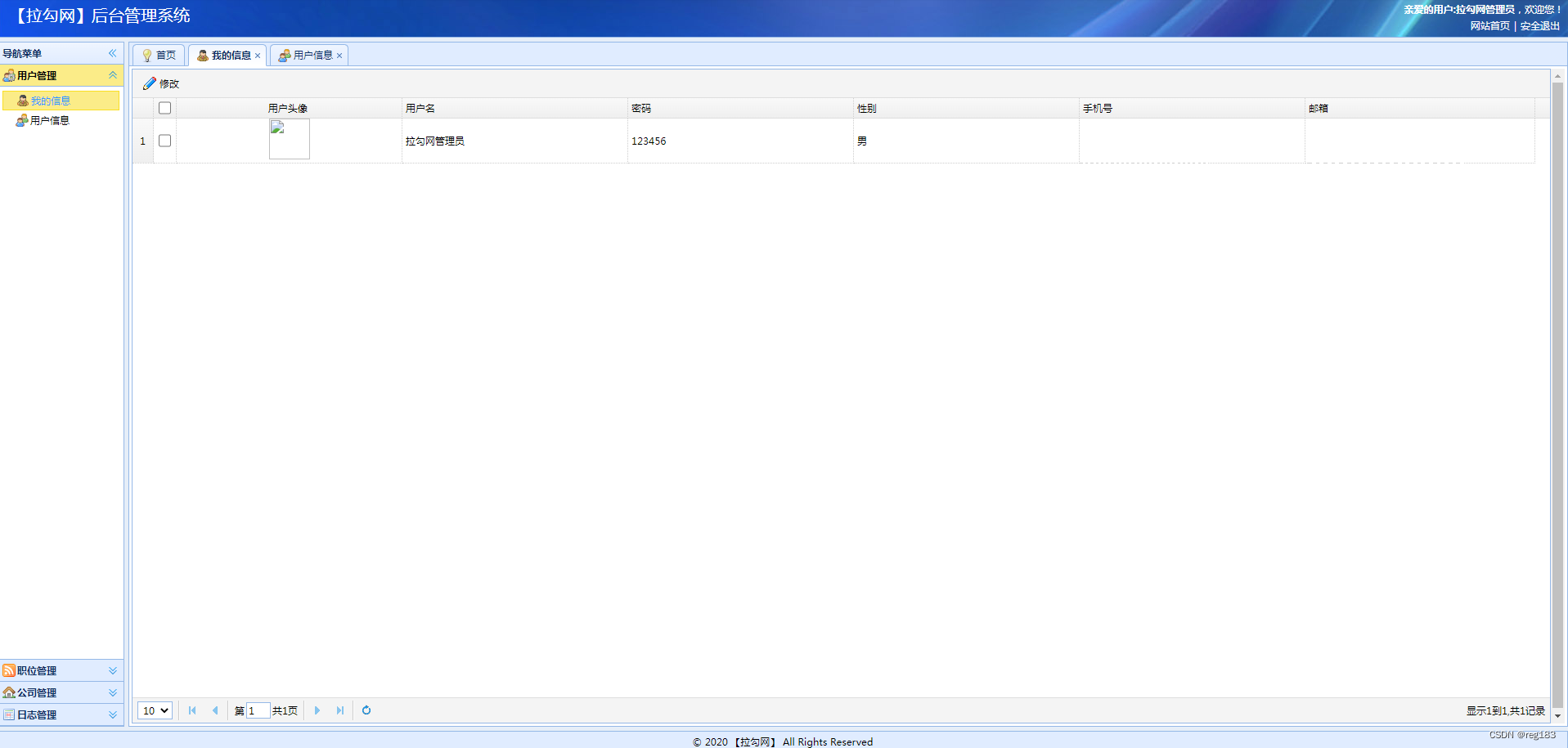Click the 男 gender cell
The width and height of the screenshot is (1568, 748).
tap(966, 141)
